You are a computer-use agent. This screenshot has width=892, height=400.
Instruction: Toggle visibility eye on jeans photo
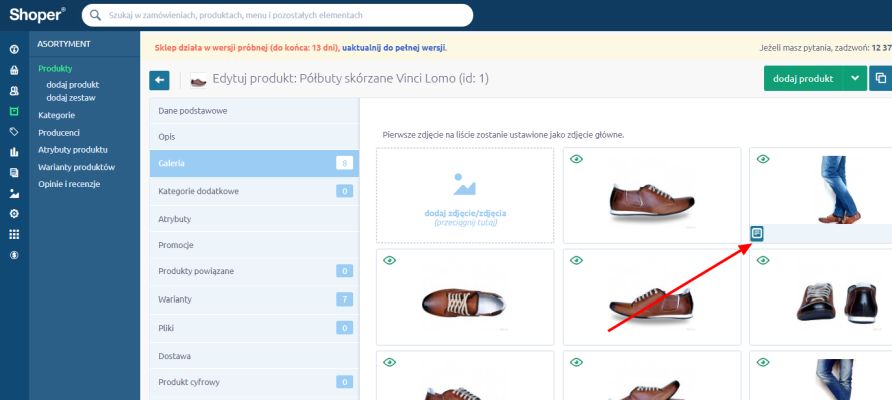pos(762,159)
